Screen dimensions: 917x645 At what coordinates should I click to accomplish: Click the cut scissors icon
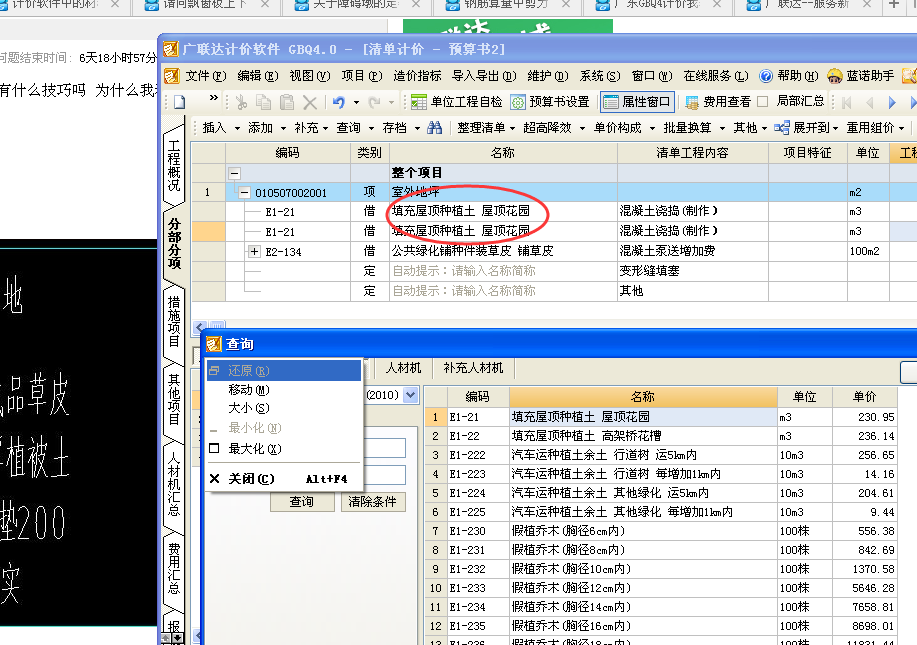[241, 102]
